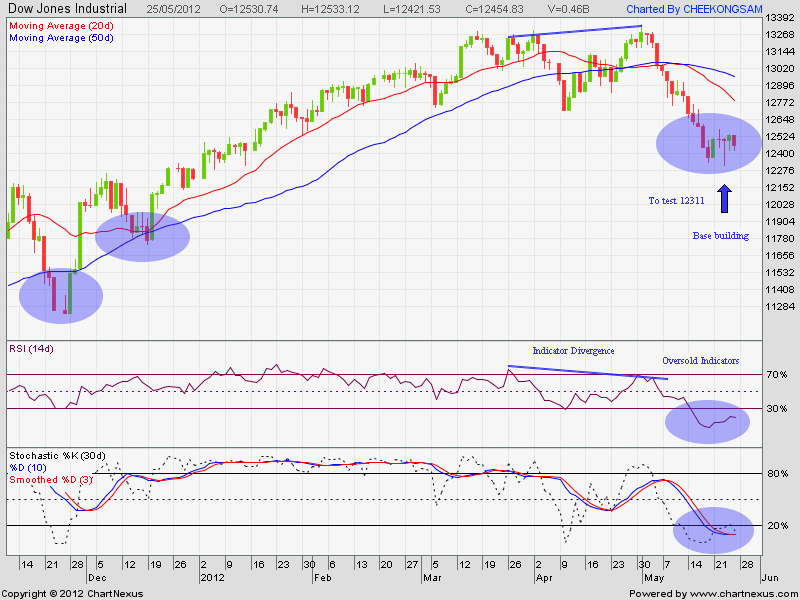The height and width of the screenshot is (600, 800).
Task: Click the 'Feb' month label on time axis
Action: pyautogui.click(x=322, y=578)
